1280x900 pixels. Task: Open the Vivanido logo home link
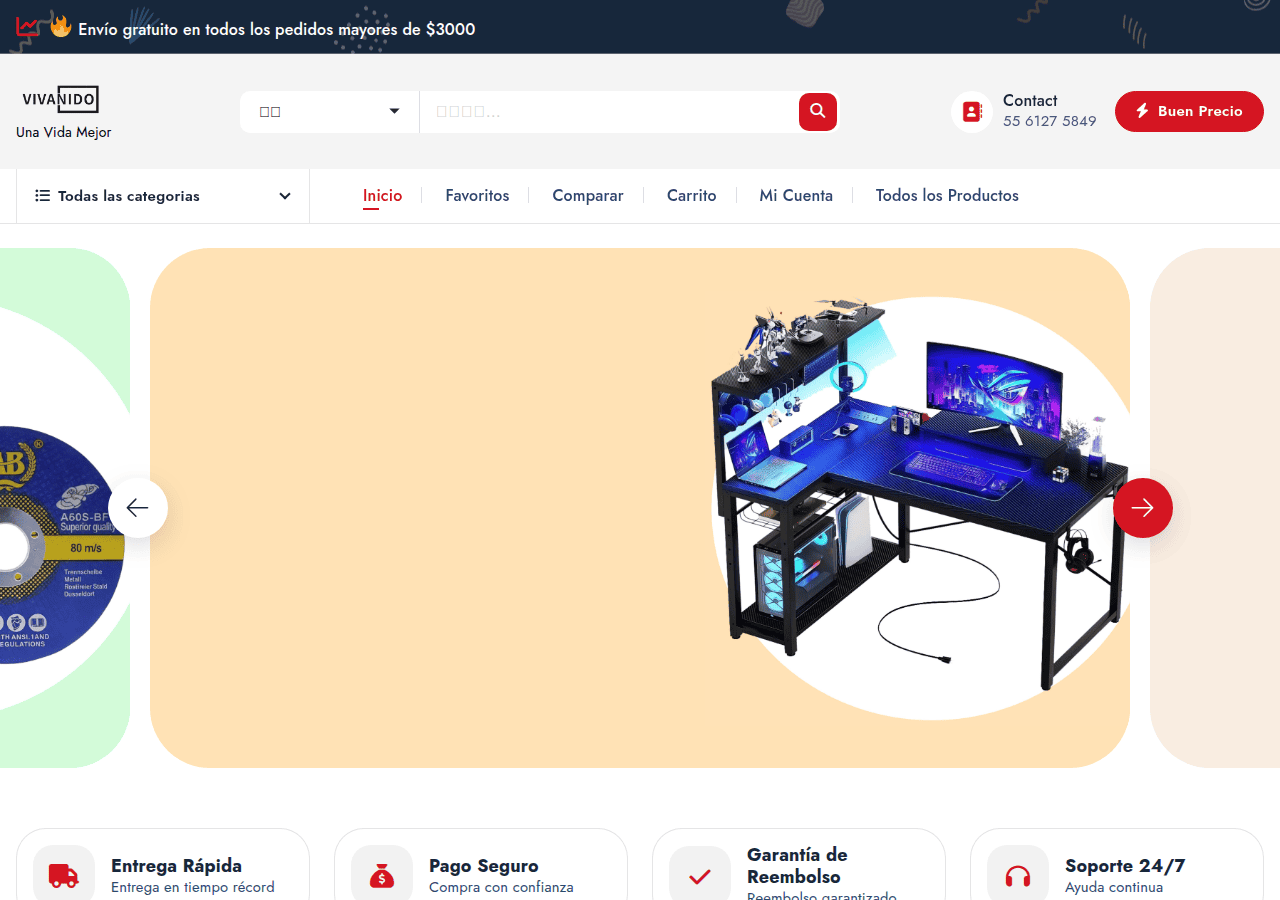point(61,99)
